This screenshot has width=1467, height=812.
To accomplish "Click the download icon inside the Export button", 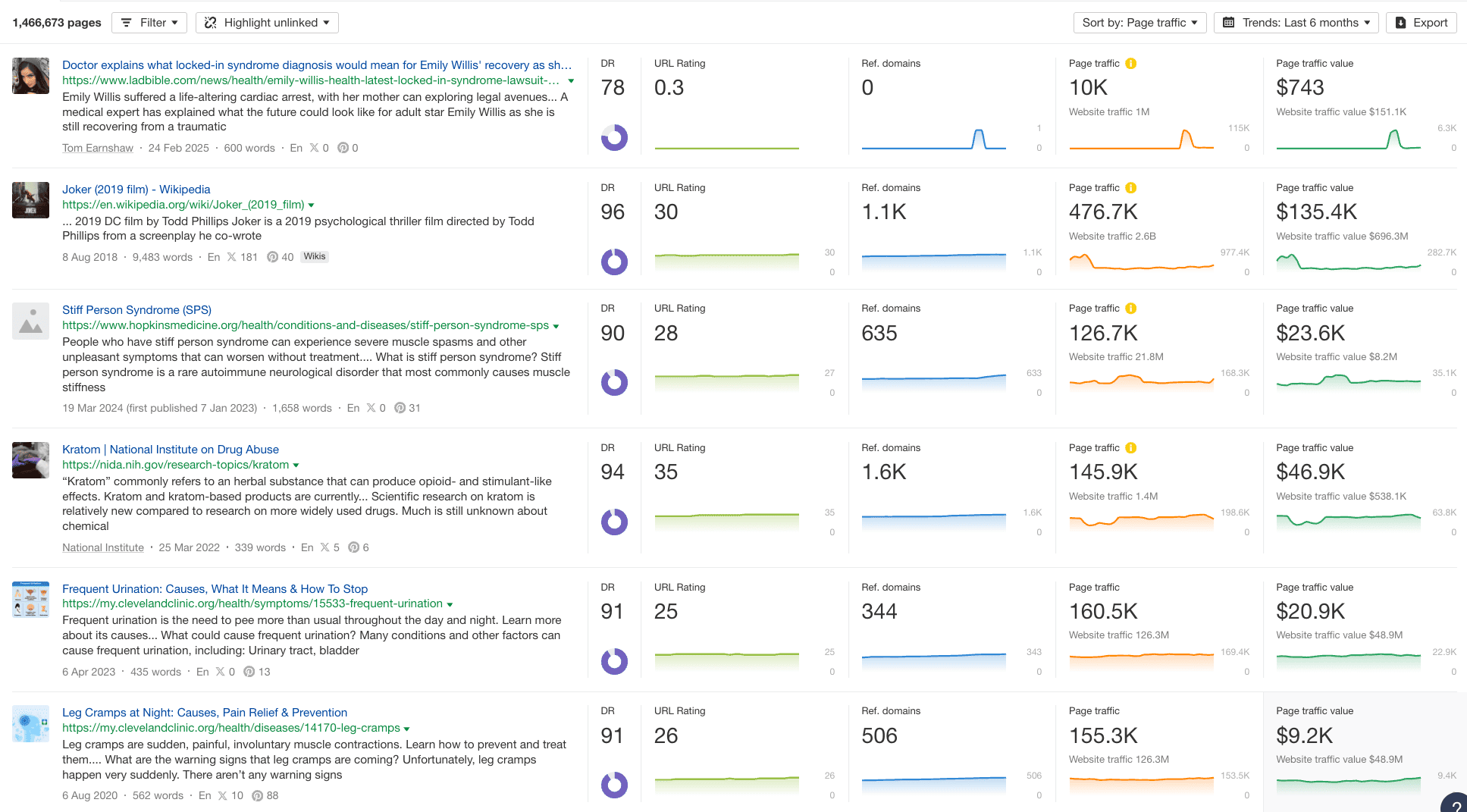I will tap(1400, 22).
